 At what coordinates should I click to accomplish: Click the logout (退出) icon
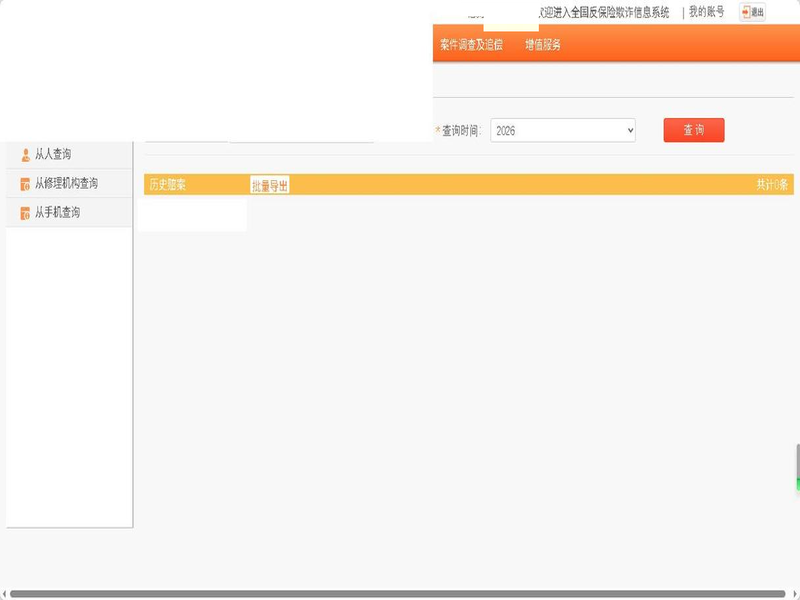click(752, 12)
